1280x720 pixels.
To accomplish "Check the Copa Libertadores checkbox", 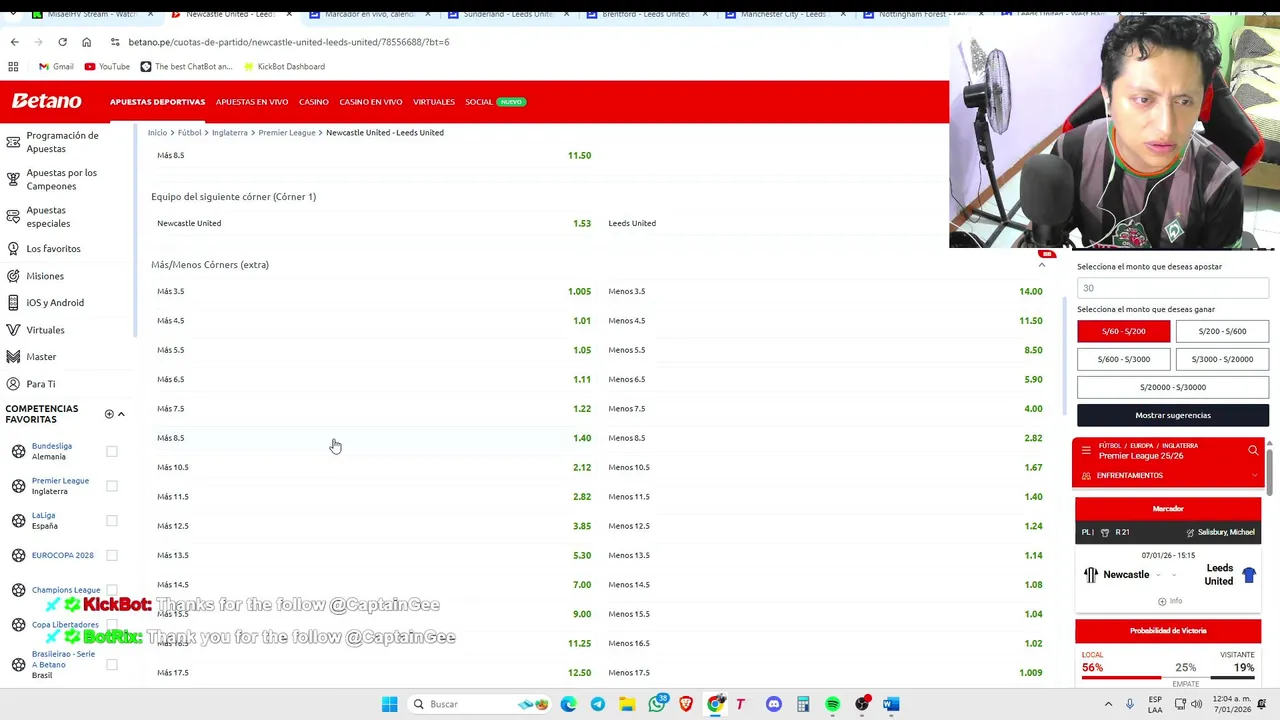I will [112, 625].
